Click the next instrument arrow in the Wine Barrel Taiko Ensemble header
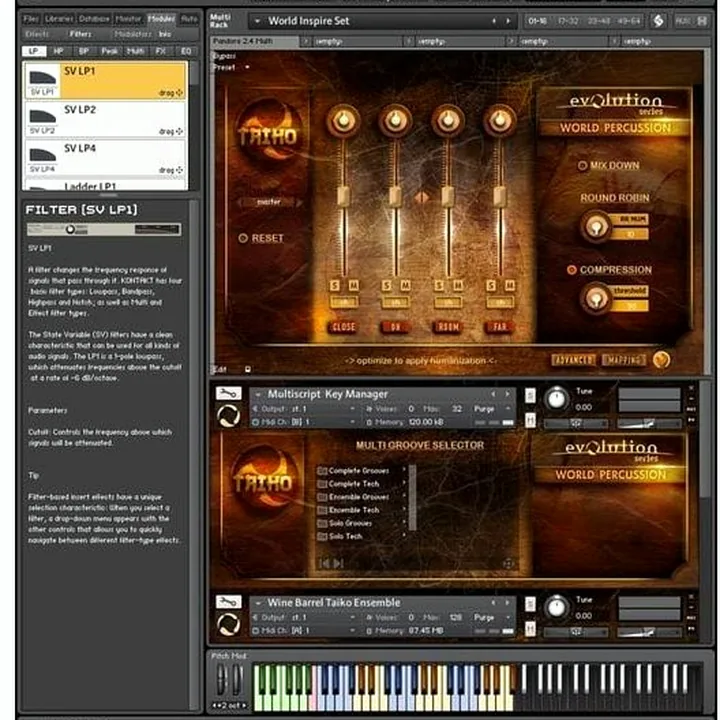The width and height of the screenshot is (720, 720). tap(507, 602)
